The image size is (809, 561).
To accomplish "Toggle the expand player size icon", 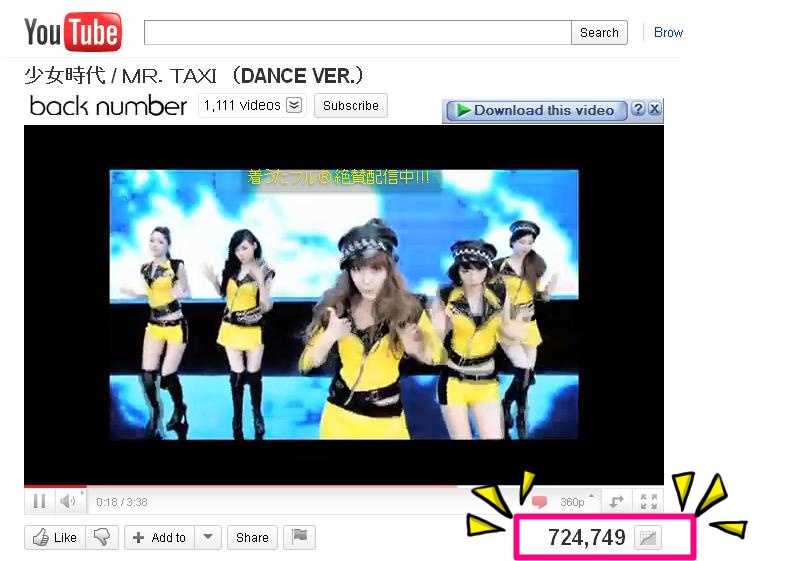I will pyautogui.click(x=617, y=502).
